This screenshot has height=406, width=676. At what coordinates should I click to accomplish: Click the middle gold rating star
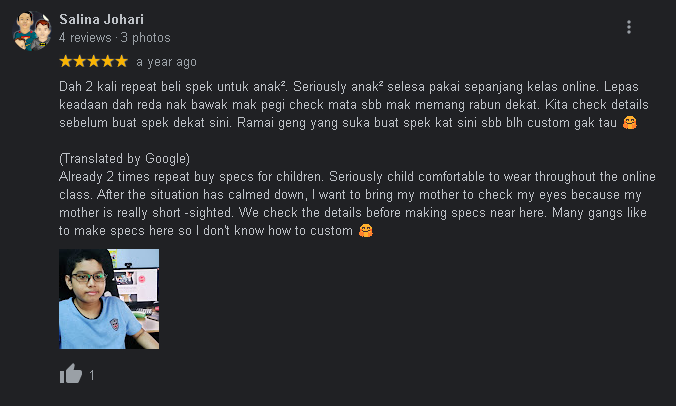[x=94, y=61]
